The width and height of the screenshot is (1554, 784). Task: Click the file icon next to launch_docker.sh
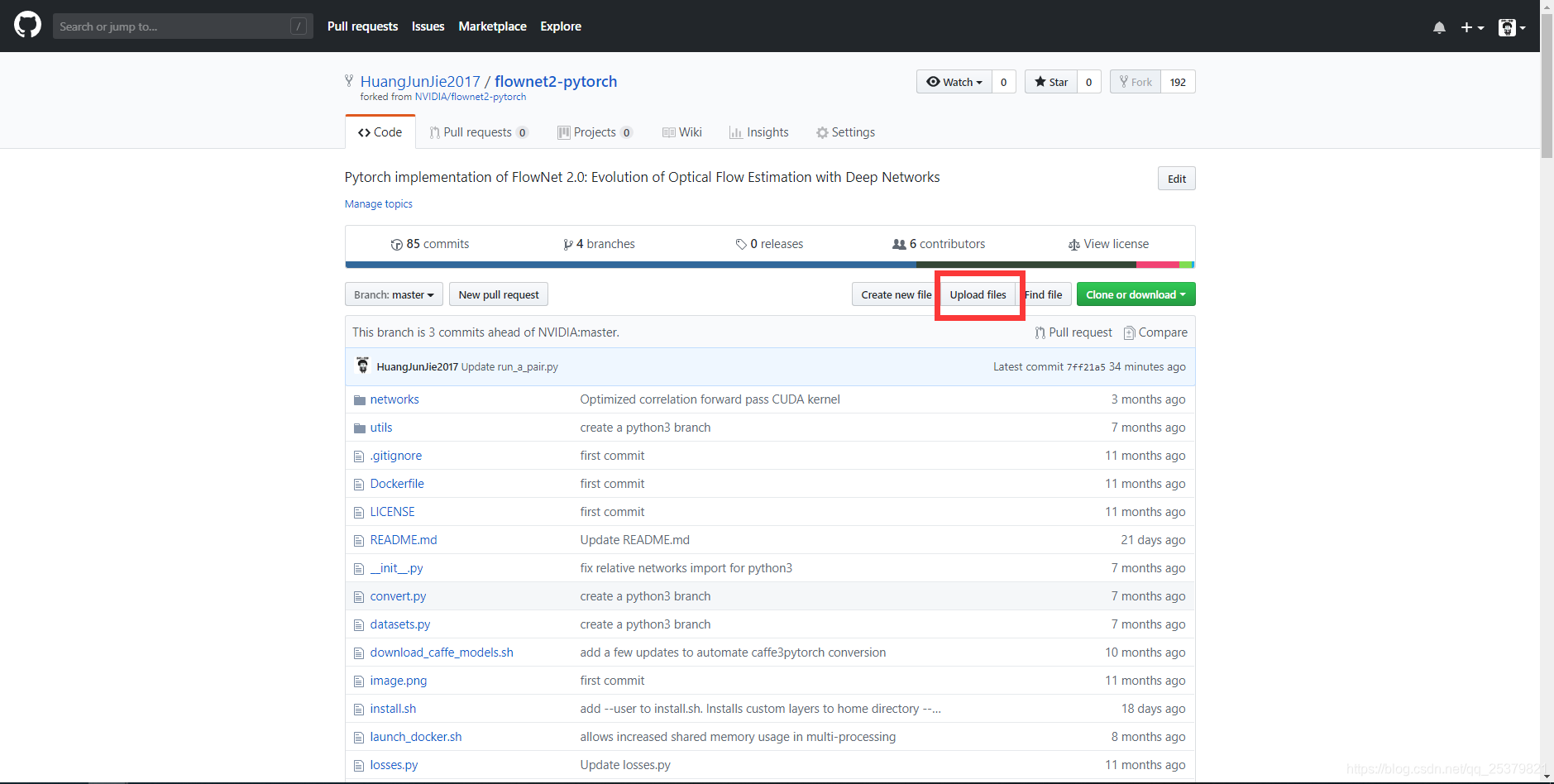(x=358, y=738)
